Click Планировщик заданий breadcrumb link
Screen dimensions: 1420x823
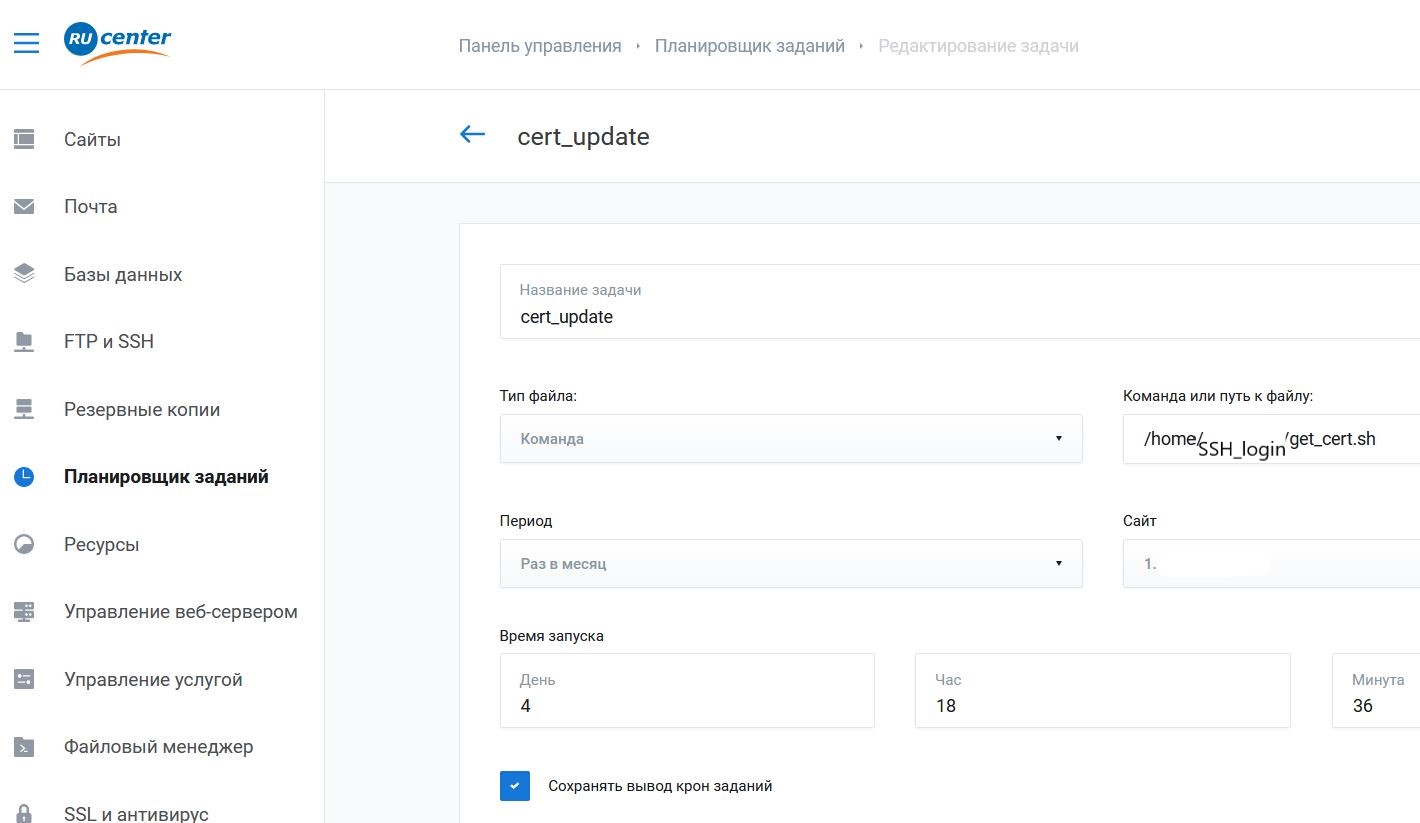pos(749,46)
